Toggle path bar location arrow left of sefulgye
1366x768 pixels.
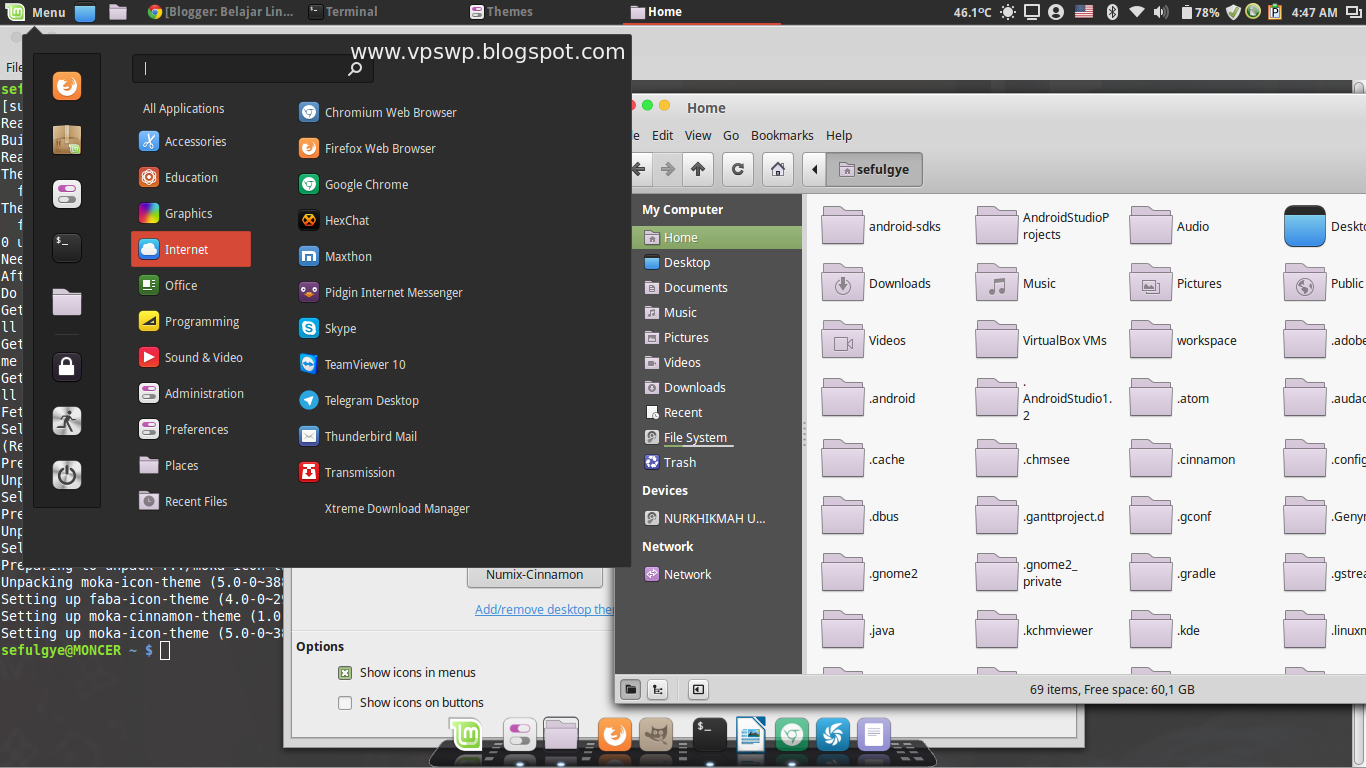(x=814, y=169)
